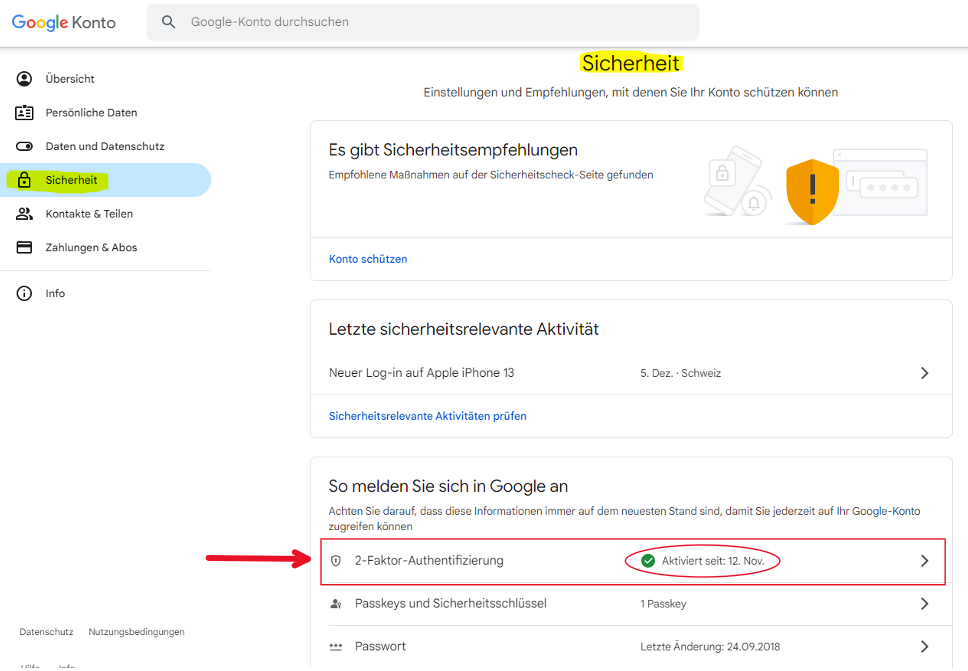Click the Kontakte & Teilen people icon
968x671 pixels.
[24, 214]
